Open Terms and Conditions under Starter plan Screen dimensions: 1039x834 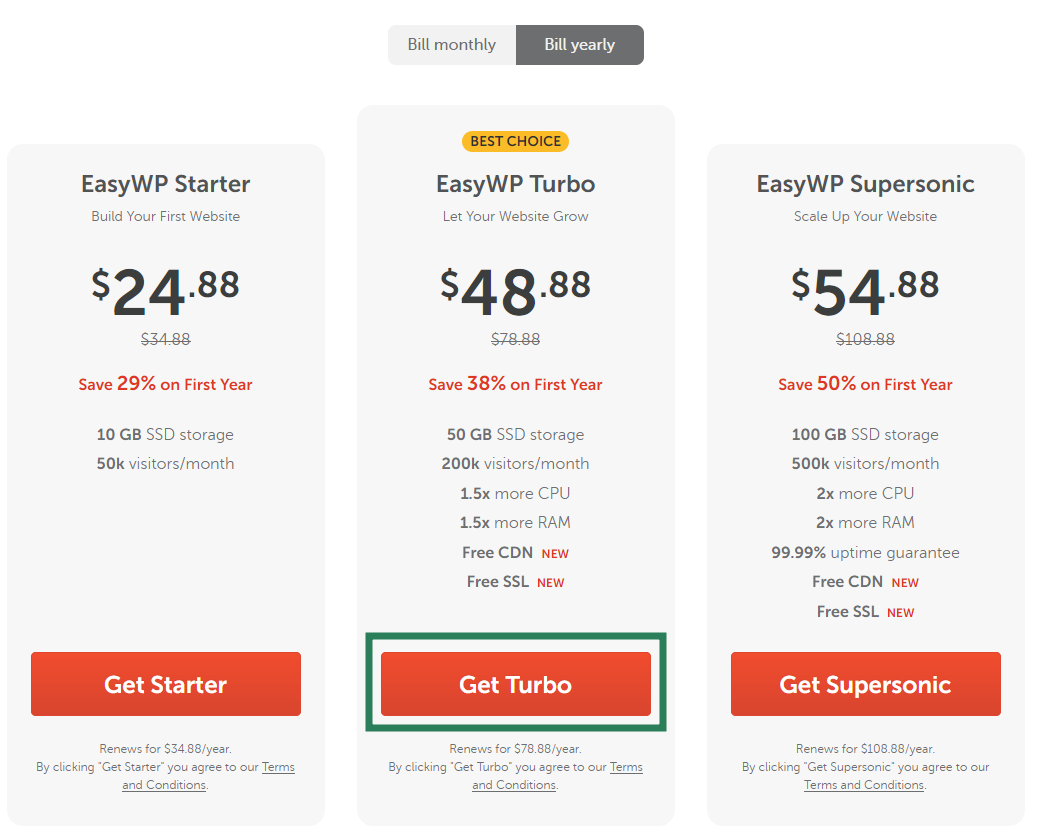click(x=209, y=776)
